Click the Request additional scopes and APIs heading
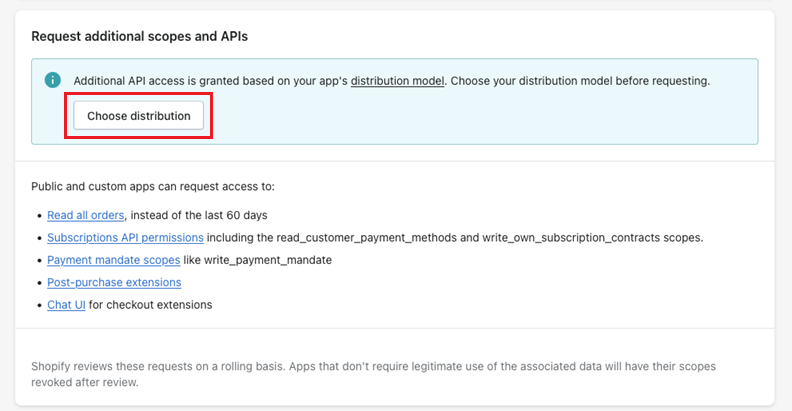 139,36
